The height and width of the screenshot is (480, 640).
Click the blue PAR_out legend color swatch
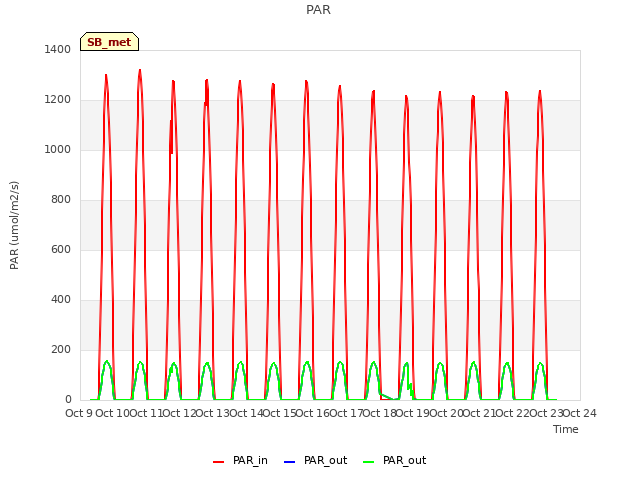289,462
